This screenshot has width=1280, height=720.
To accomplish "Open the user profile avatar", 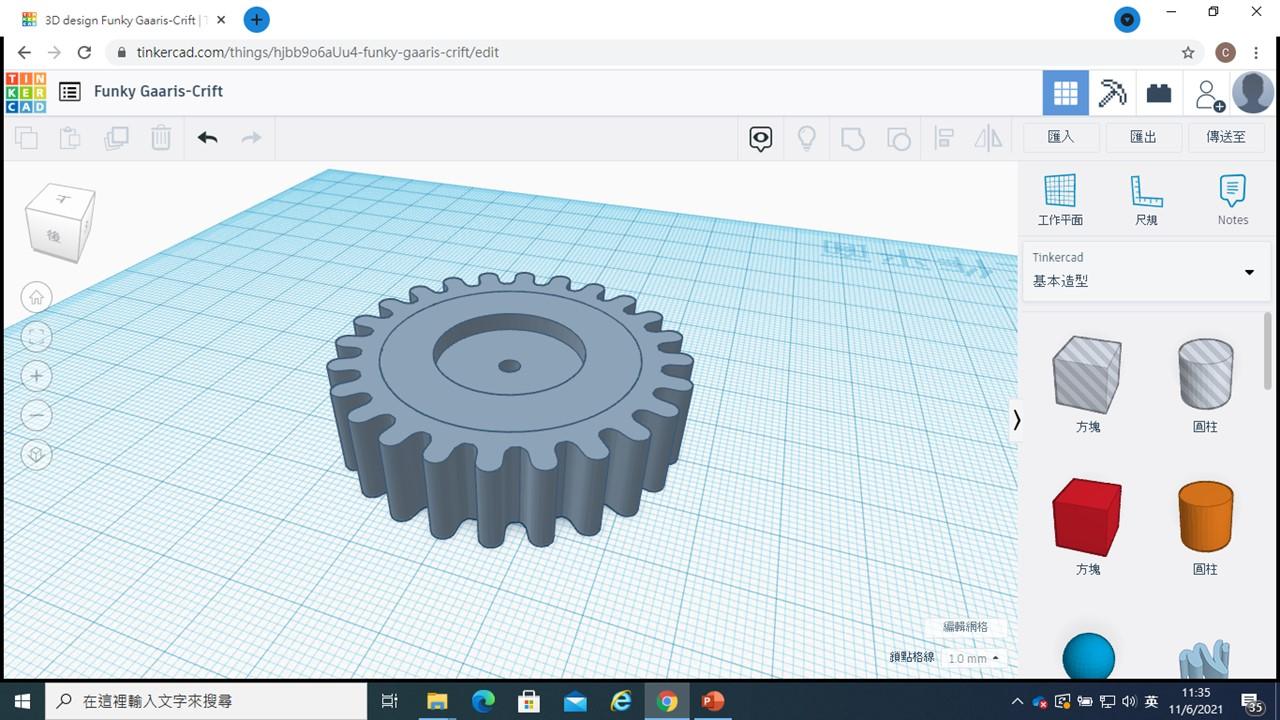I will [1253, 93].
